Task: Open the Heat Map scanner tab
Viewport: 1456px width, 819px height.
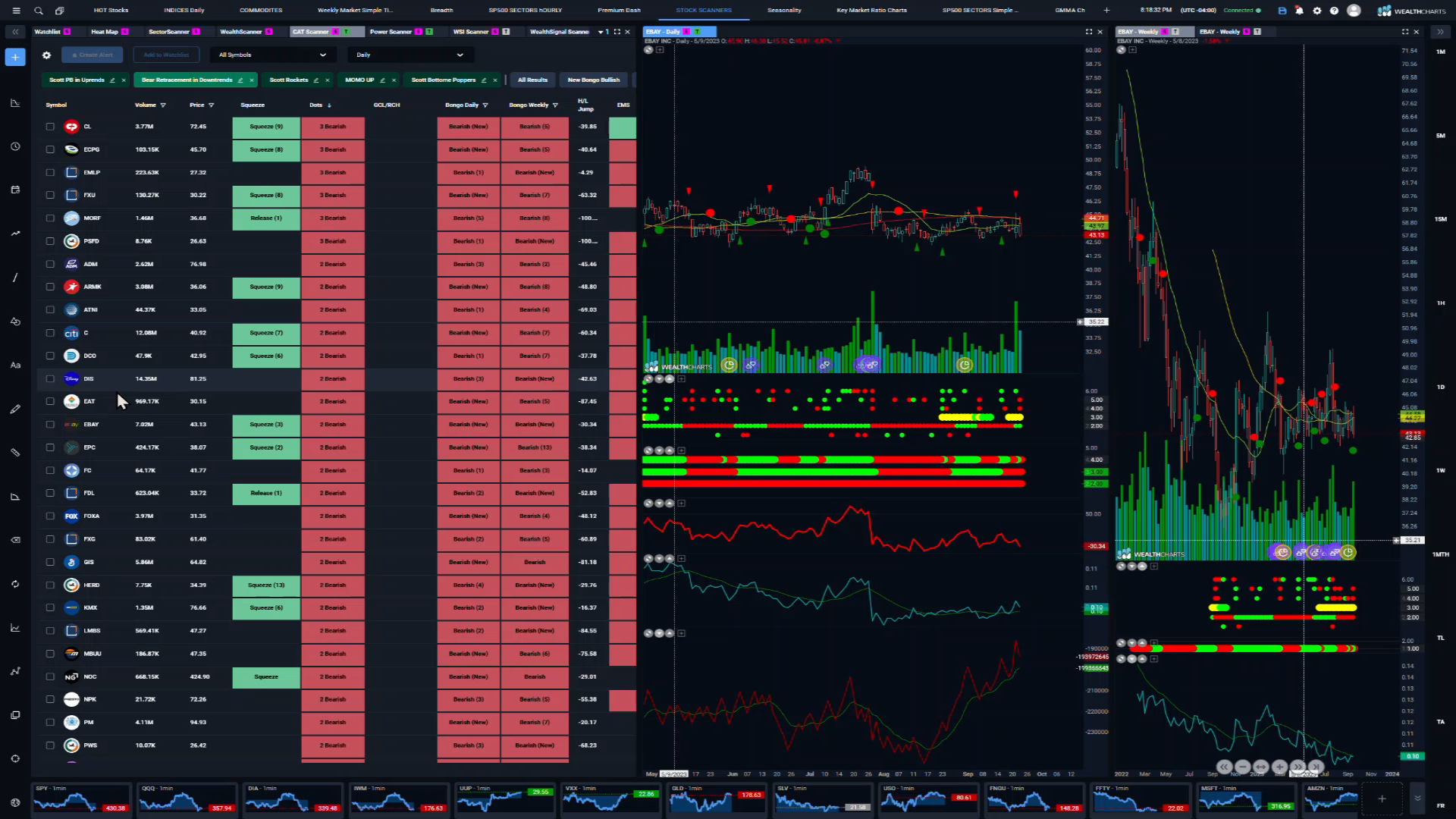Action: [109, 32]
